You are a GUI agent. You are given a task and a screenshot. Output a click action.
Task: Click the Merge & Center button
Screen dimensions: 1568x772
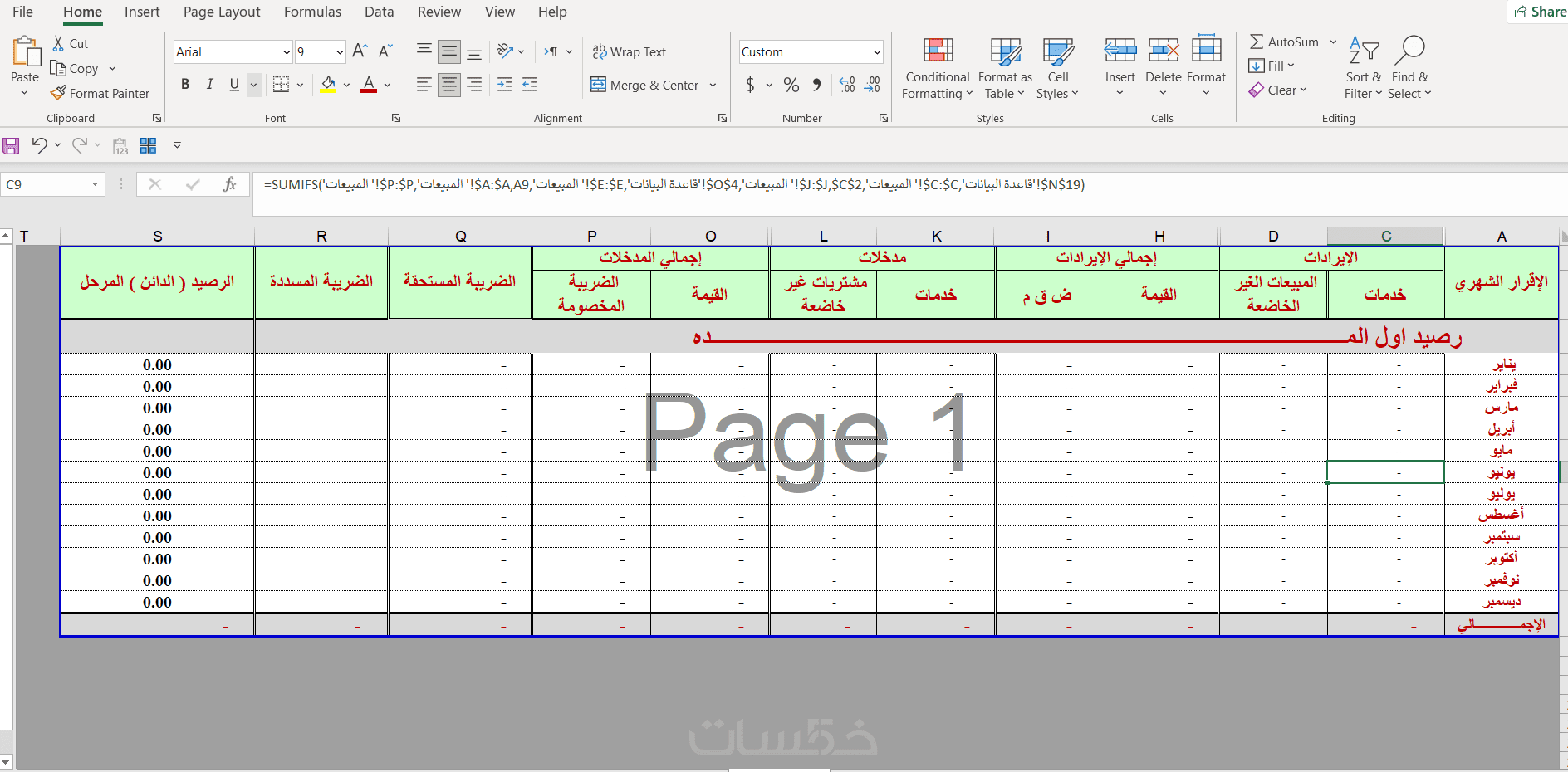click(x=645, y=85)
